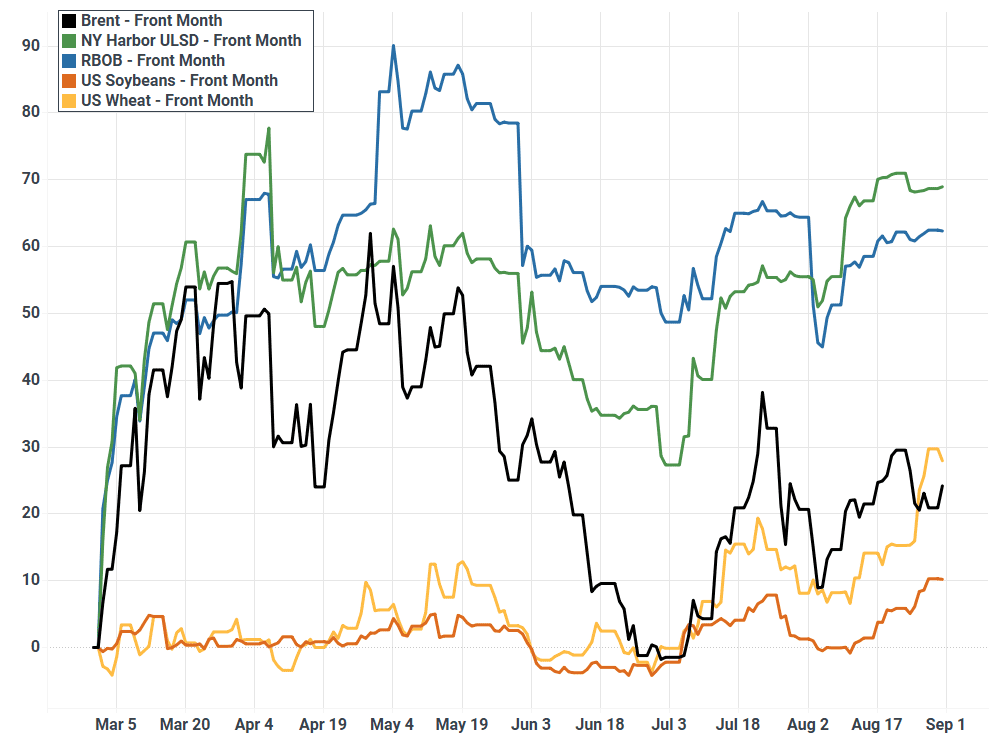Screen dimensions: 1000x750
Task: Select 'RBOB - Front Month' legend label
Action: (x=153, y=61)
